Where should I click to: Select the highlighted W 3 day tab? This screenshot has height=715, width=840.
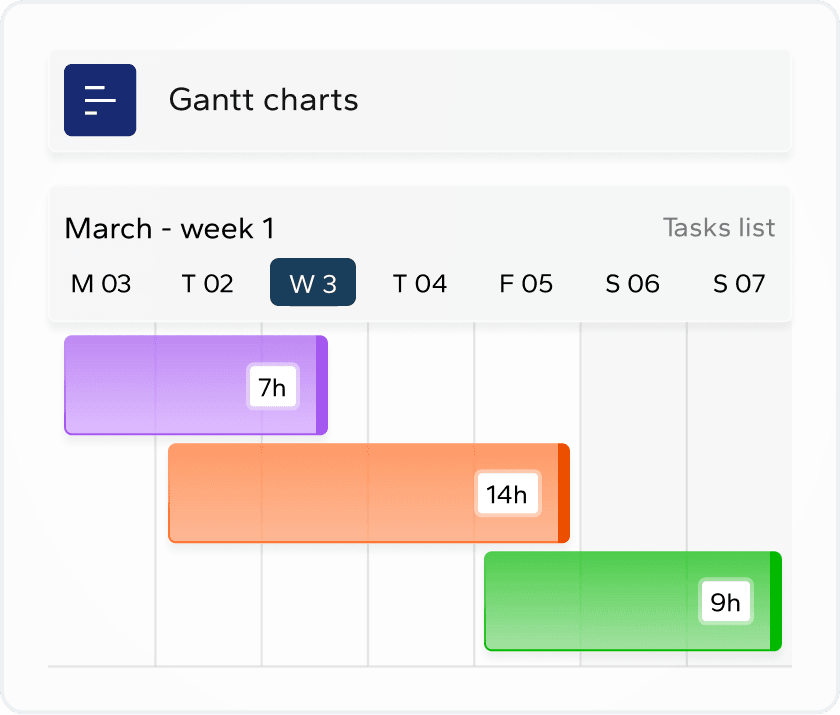313,283
